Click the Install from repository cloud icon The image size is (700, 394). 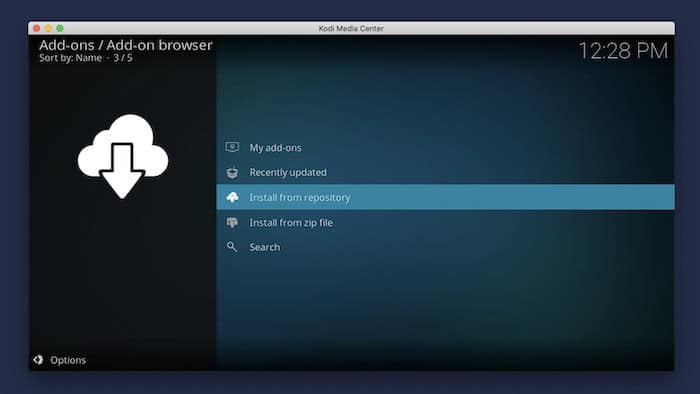pyautogui.click(x=232, y=197)
